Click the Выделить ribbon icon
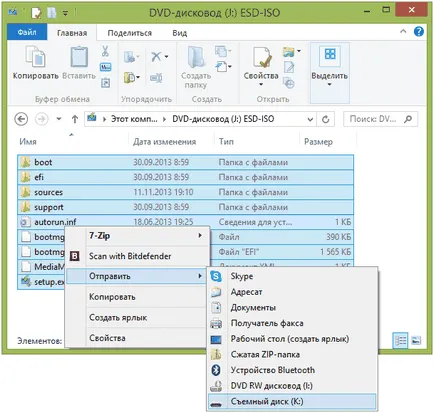The image size is (434, 413). (x=330, y=55)
